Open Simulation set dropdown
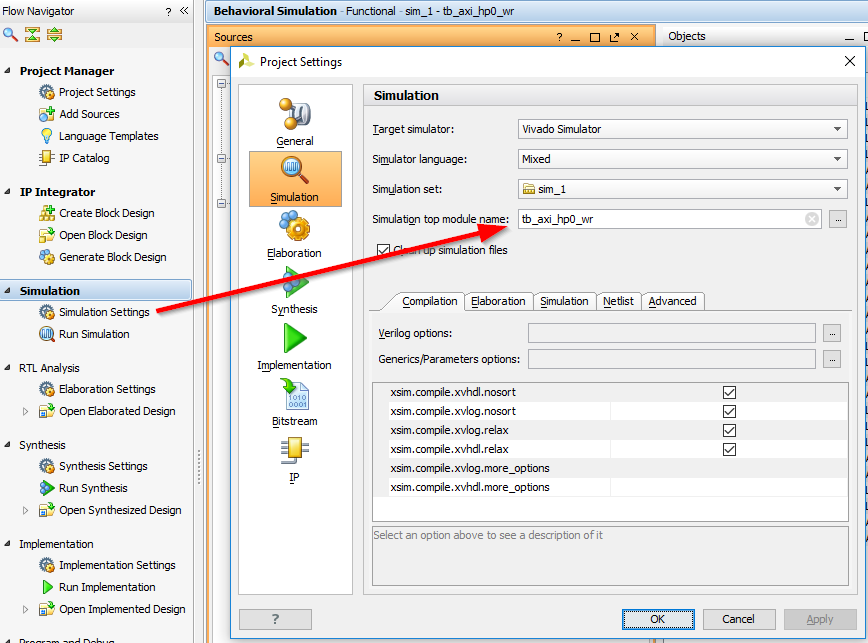The height and width of the screenshot is (643, 868). coord(683,189)
